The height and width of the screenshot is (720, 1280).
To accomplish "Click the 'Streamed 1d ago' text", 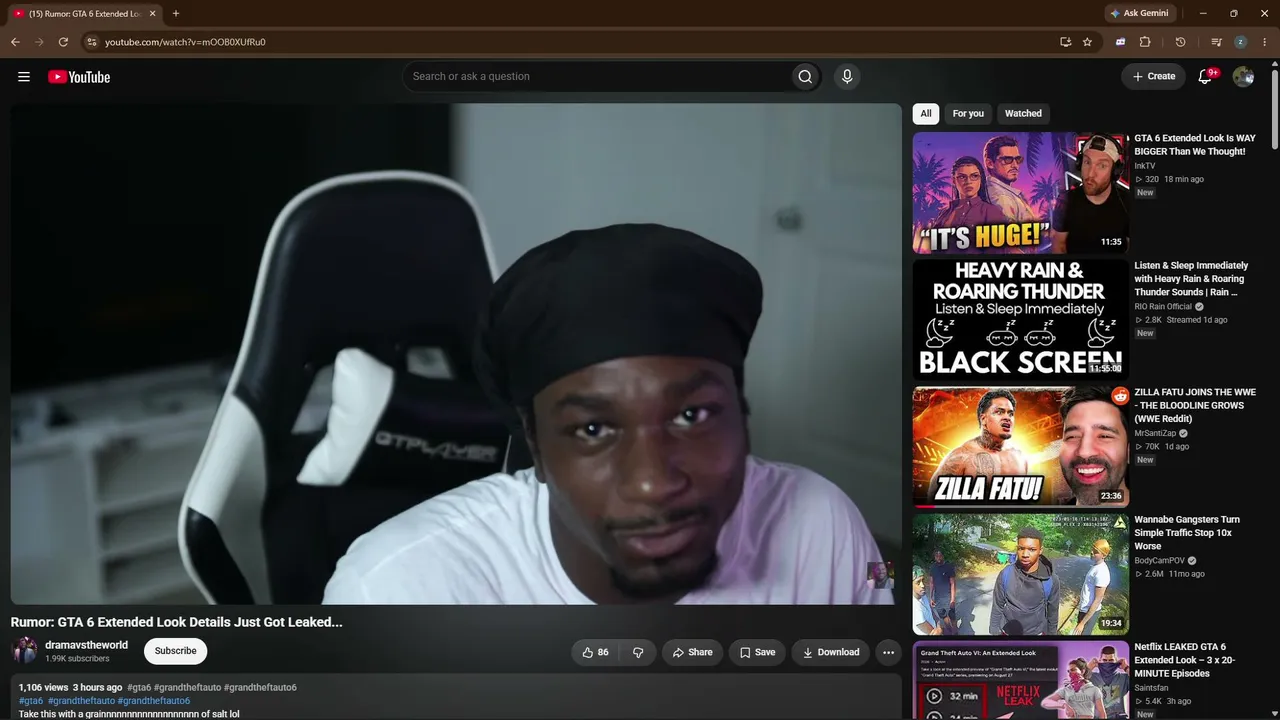I will pyautogui.click(x=1197, y=320).
